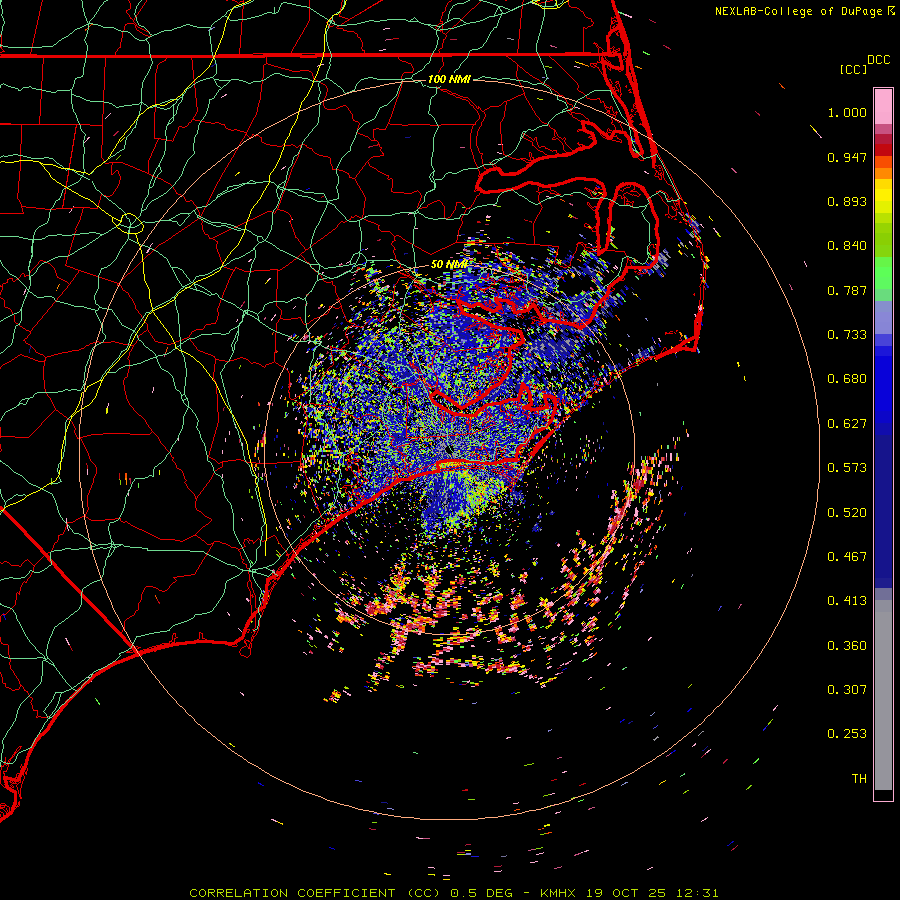Click the 100 NMI range ring label
This screenshot has height=900, width=900.
click(x=449, y=79)
